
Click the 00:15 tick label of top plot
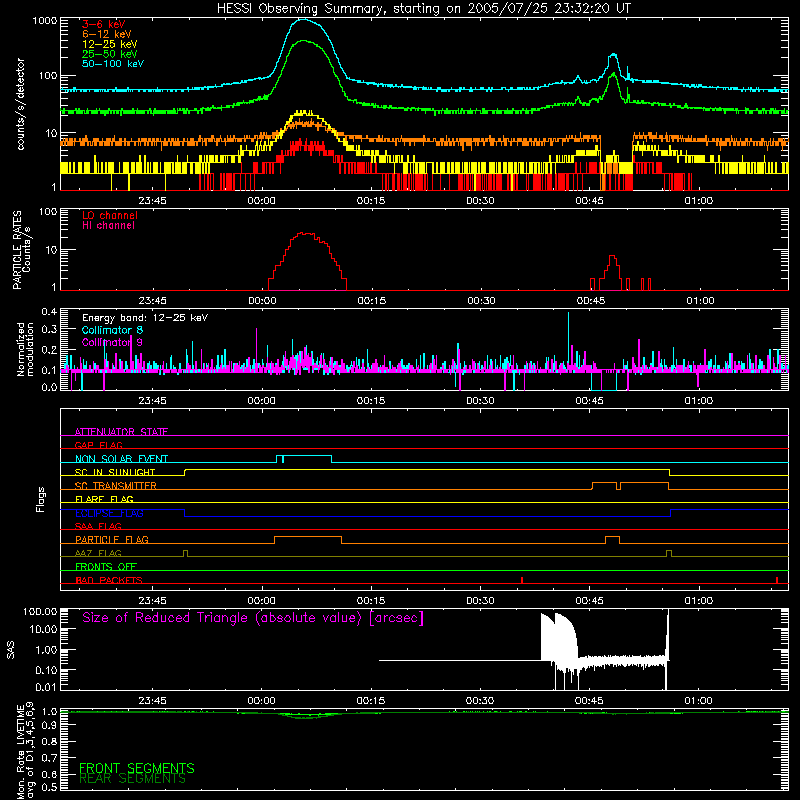click(x=371, y=201)
